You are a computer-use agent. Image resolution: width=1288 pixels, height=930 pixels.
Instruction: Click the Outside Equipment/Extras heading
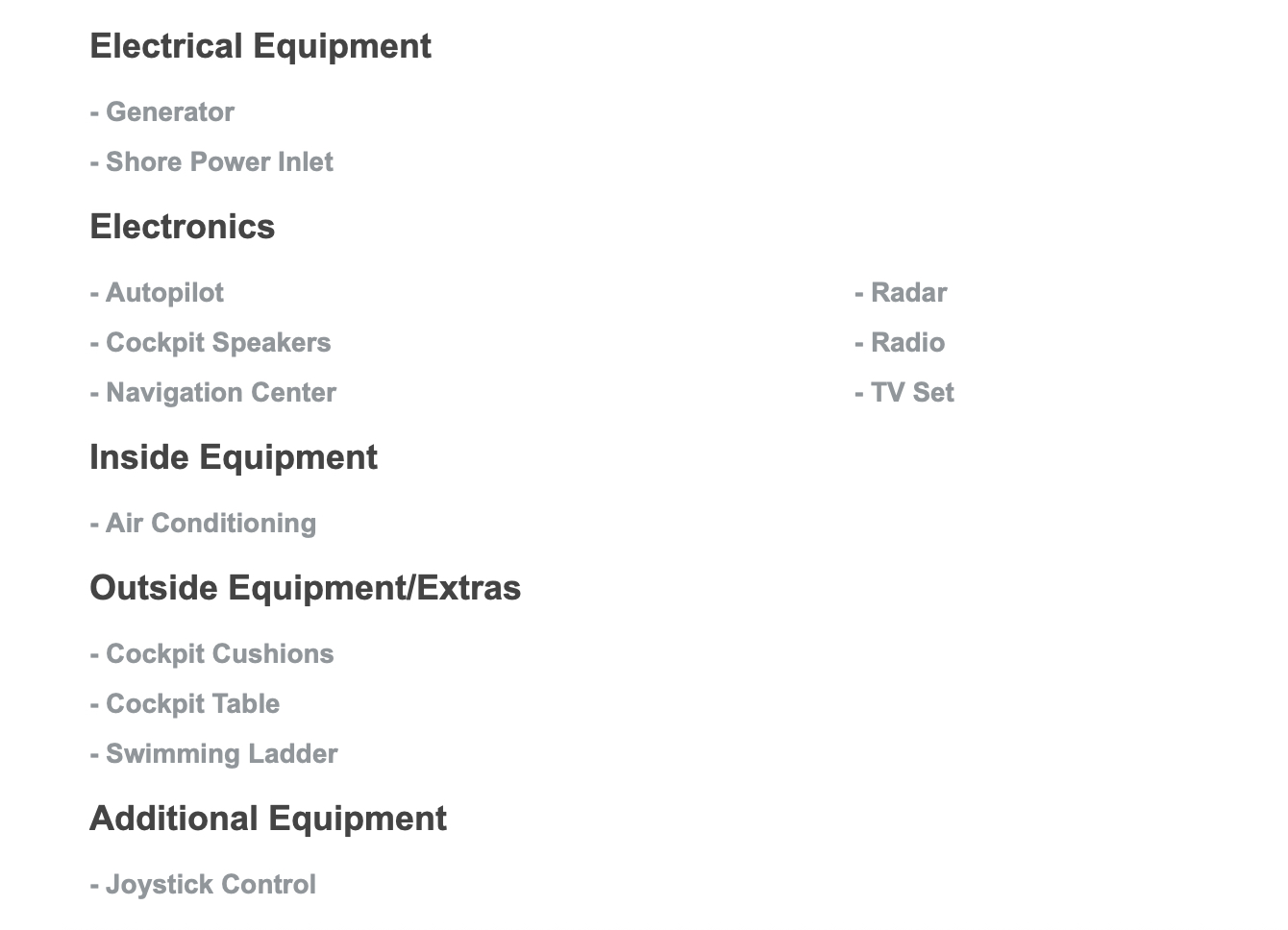point(306,588)
